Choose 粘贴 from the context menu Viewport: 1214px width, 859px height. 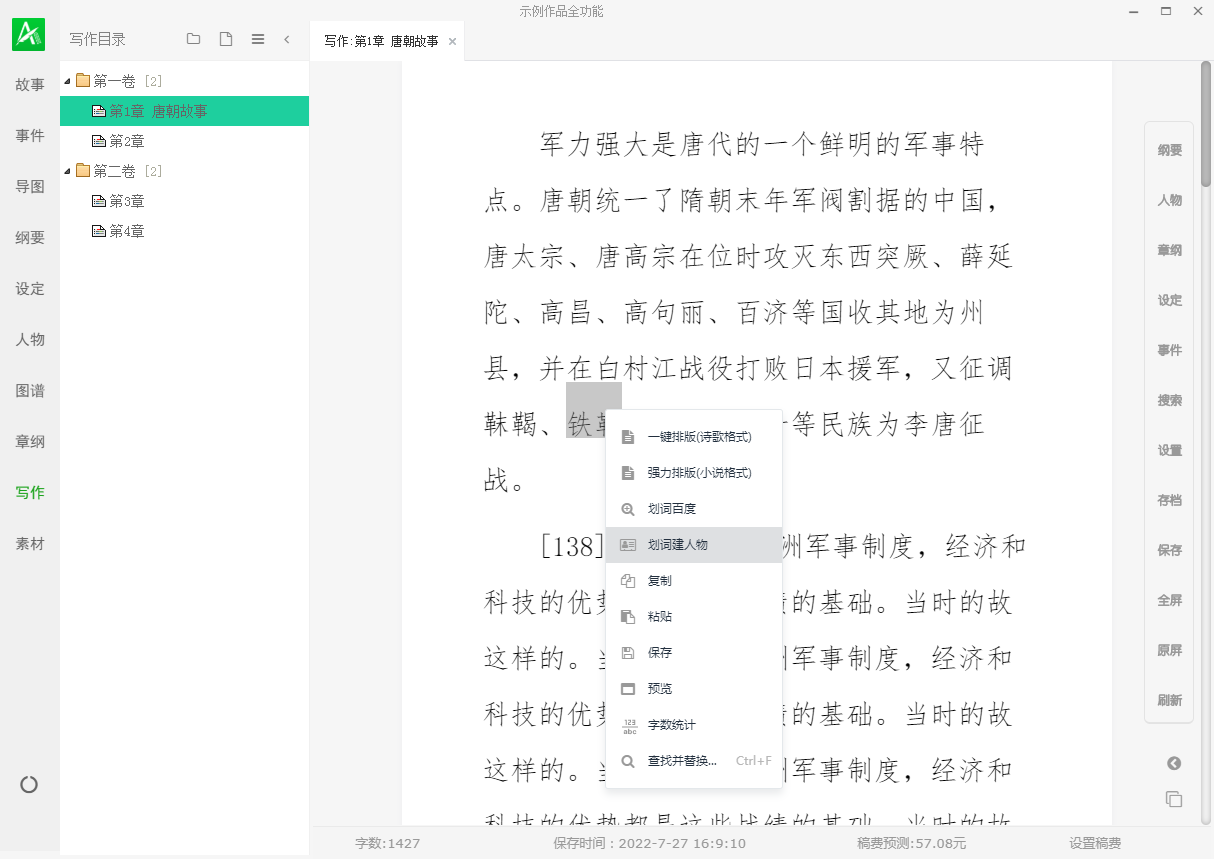click(694, 617)
